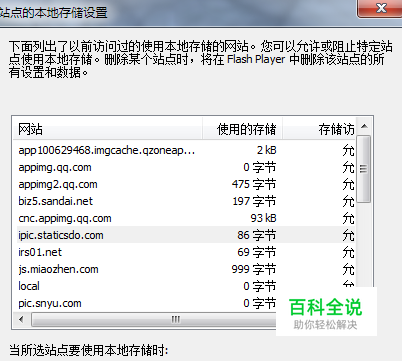Image resolution: width=402 pixels, height=361 pixels.
Task: Click the 86 字节 storage value
Action: coord(257,235)
